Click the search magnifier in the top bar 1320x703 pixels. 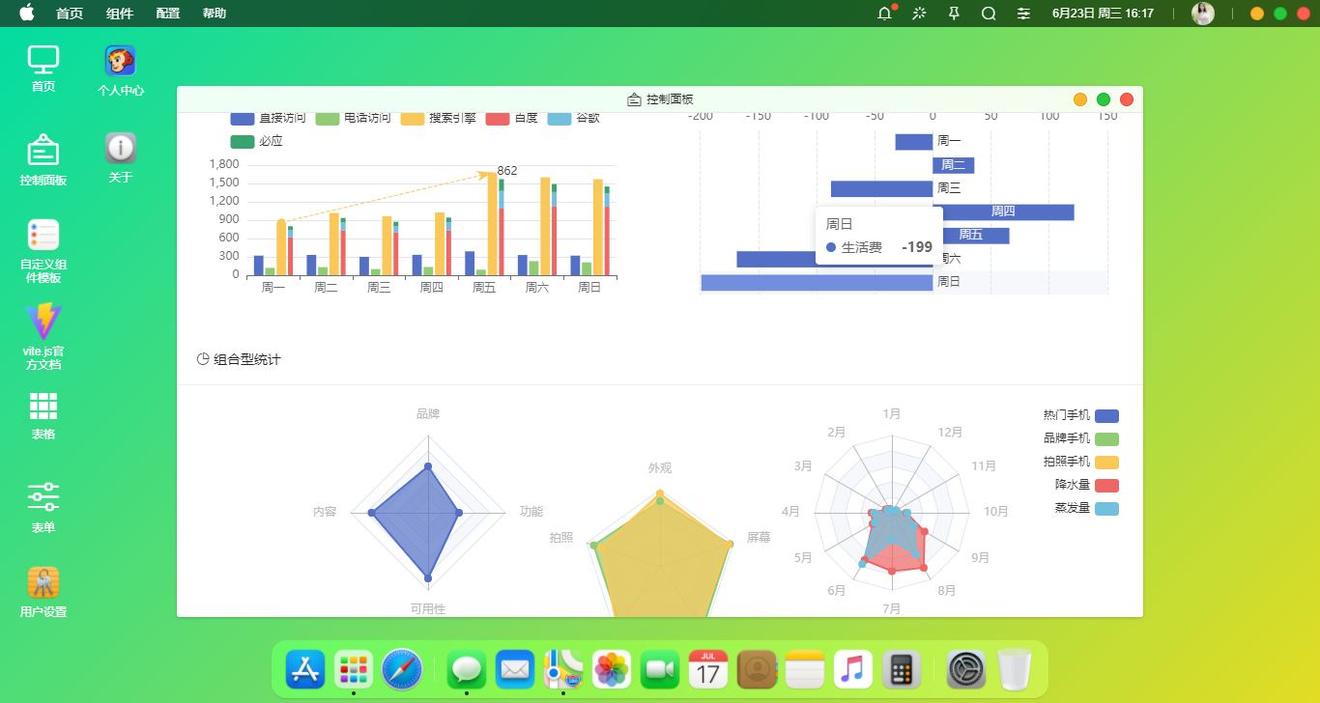point(989,13)
